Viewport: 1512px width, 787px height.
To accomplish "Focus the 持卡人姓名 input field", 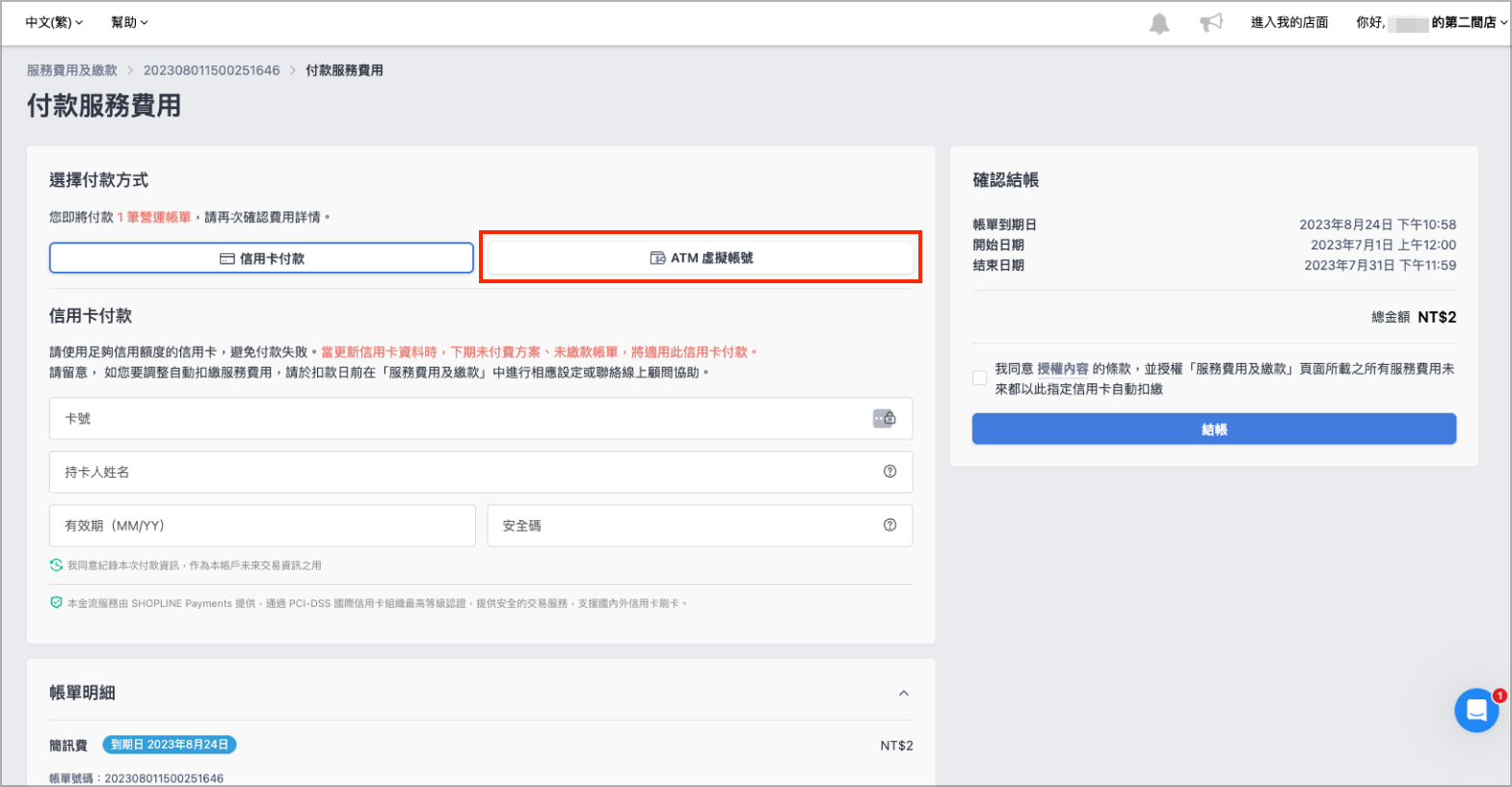I will pyautogui.click(x=481, y=472).
